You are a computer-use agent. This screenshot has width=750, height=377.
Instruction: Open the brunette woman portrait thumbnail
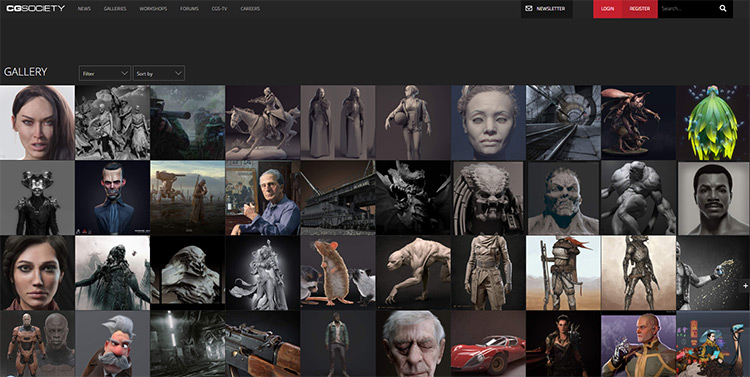click(x=37, y=122)
